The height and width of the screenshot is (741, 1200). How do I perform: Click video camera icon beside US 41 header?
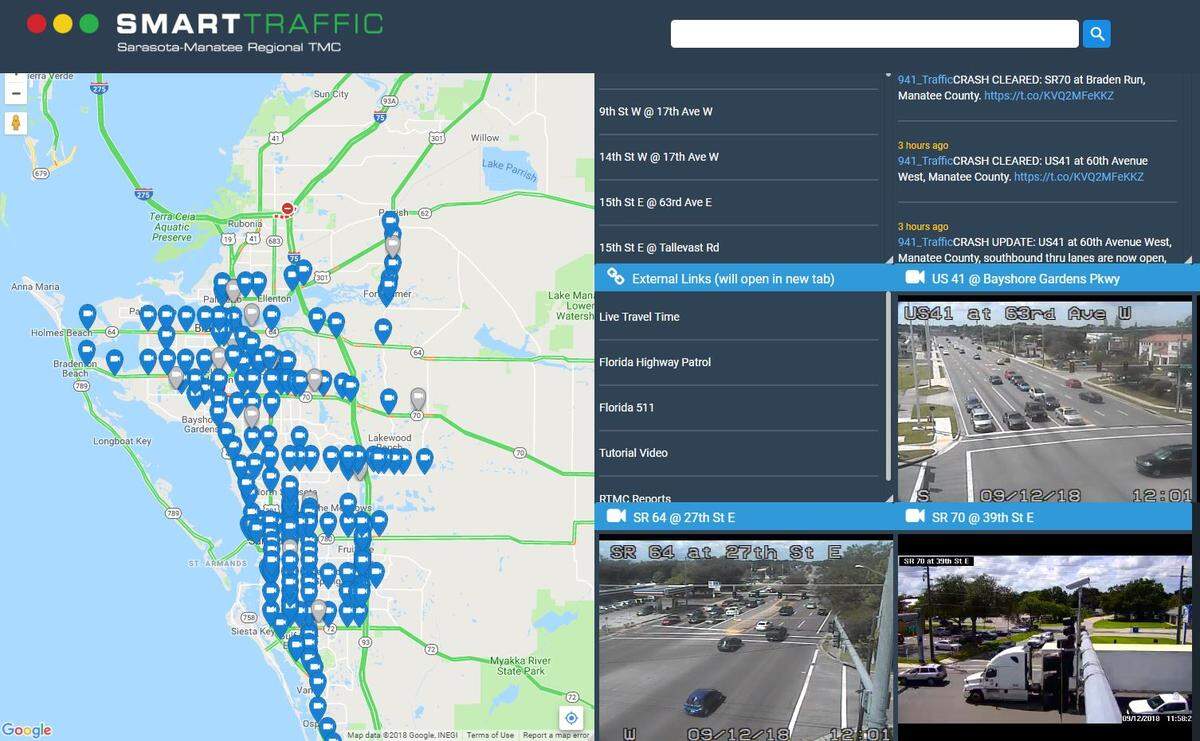coord(914,277)
